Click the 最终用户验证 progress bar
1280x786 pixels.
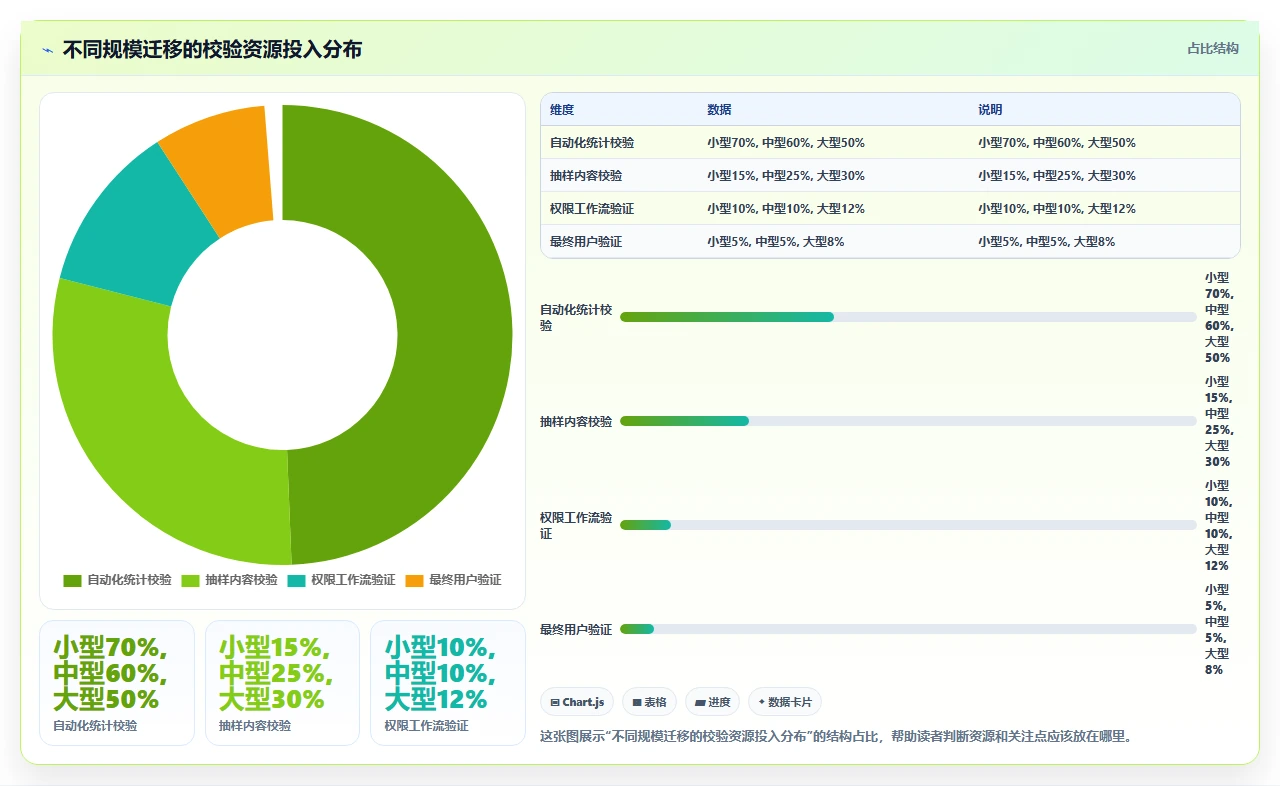tap(908, 629)
